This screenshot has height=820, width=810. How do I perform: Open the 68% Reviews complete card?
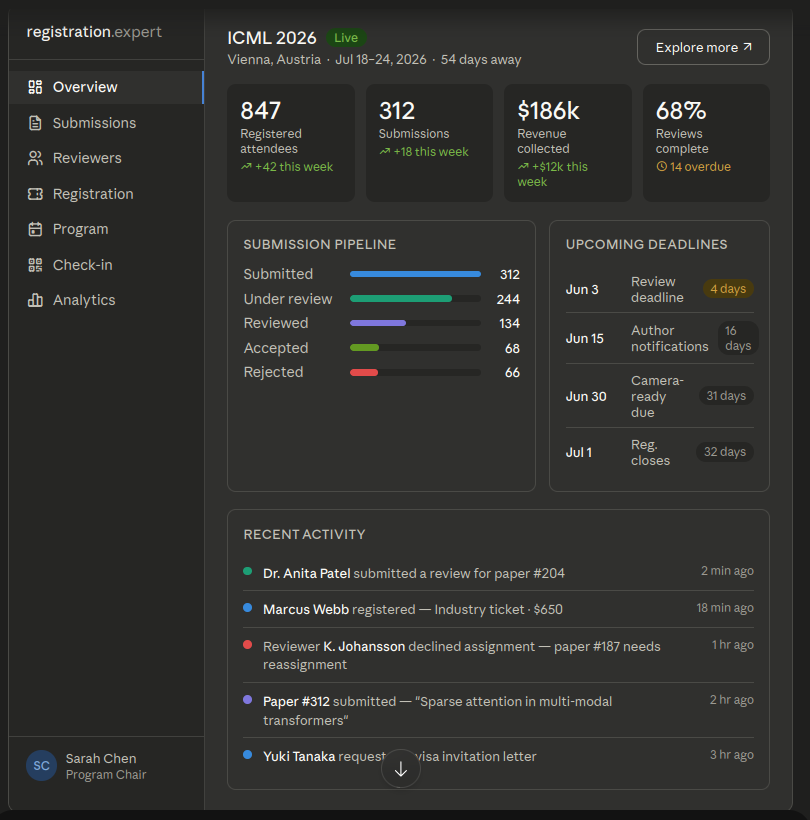click(706, 143)
